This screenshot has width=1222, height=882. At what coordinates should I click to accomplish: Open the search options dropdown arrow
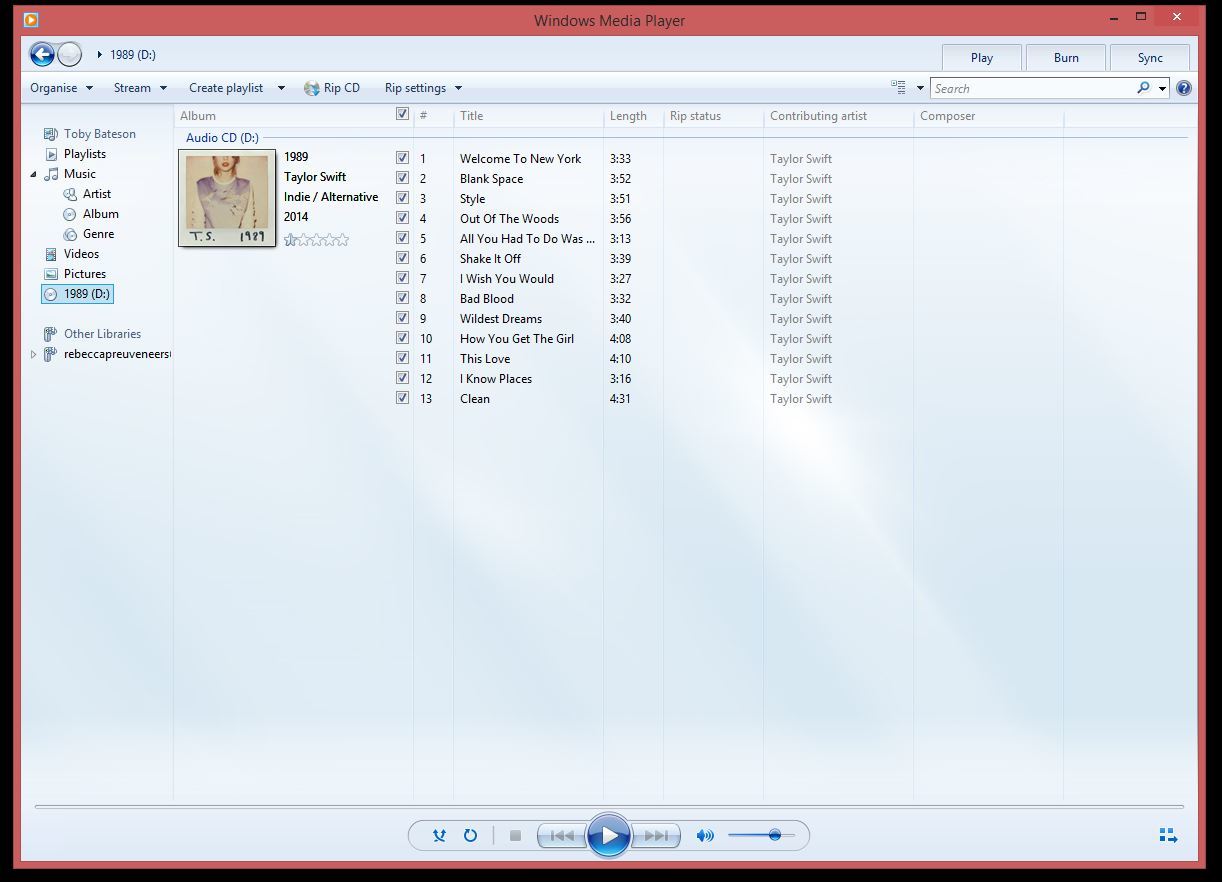tap(1162, 88)
